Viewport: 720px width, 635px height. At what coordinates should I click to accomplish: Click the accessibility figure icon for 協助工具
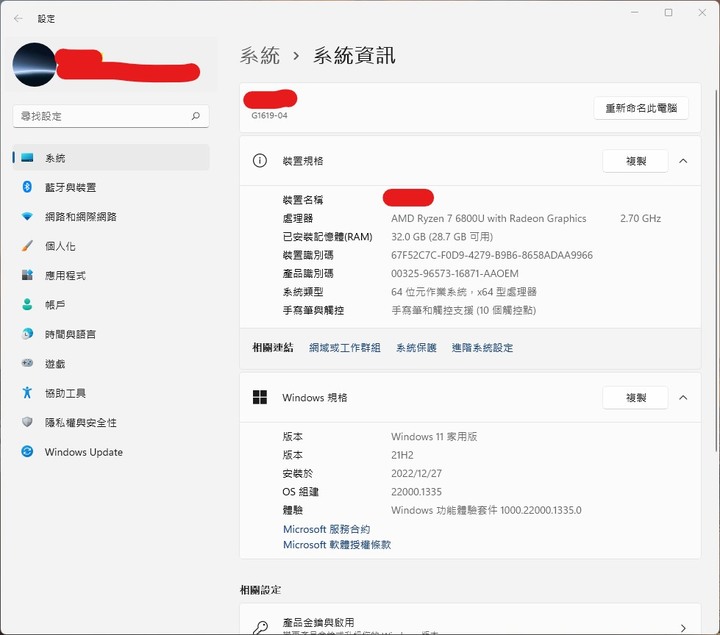(x=27, y=393)
